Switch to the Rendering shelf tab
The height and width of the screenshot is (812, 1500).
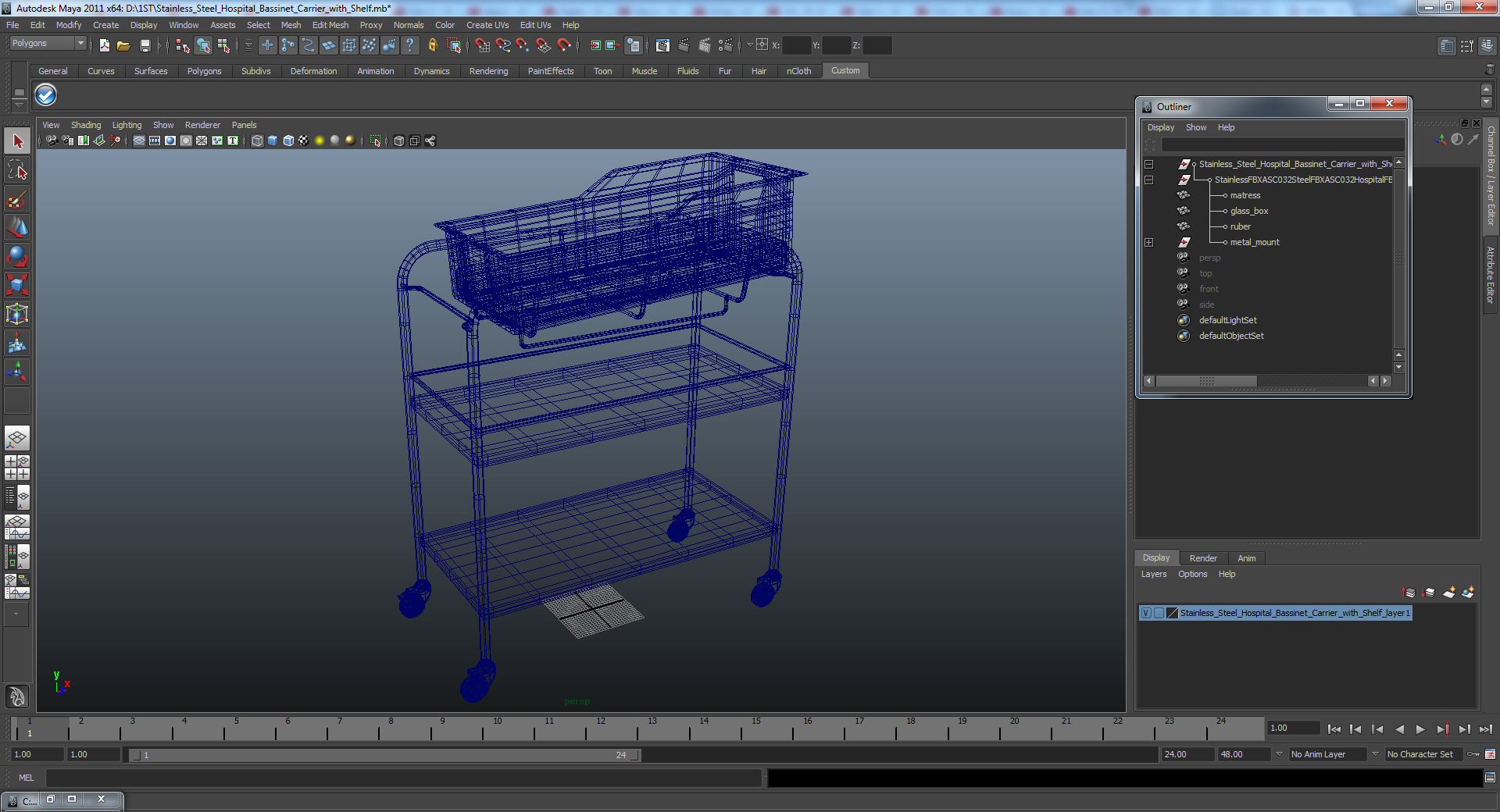click(488, 71)
